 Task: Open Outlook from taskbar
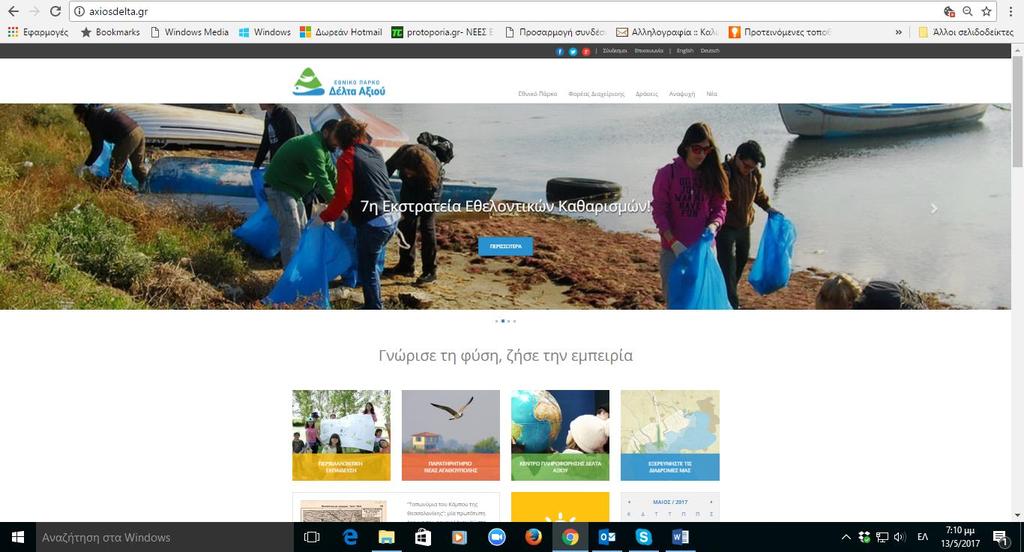point(607,537)
